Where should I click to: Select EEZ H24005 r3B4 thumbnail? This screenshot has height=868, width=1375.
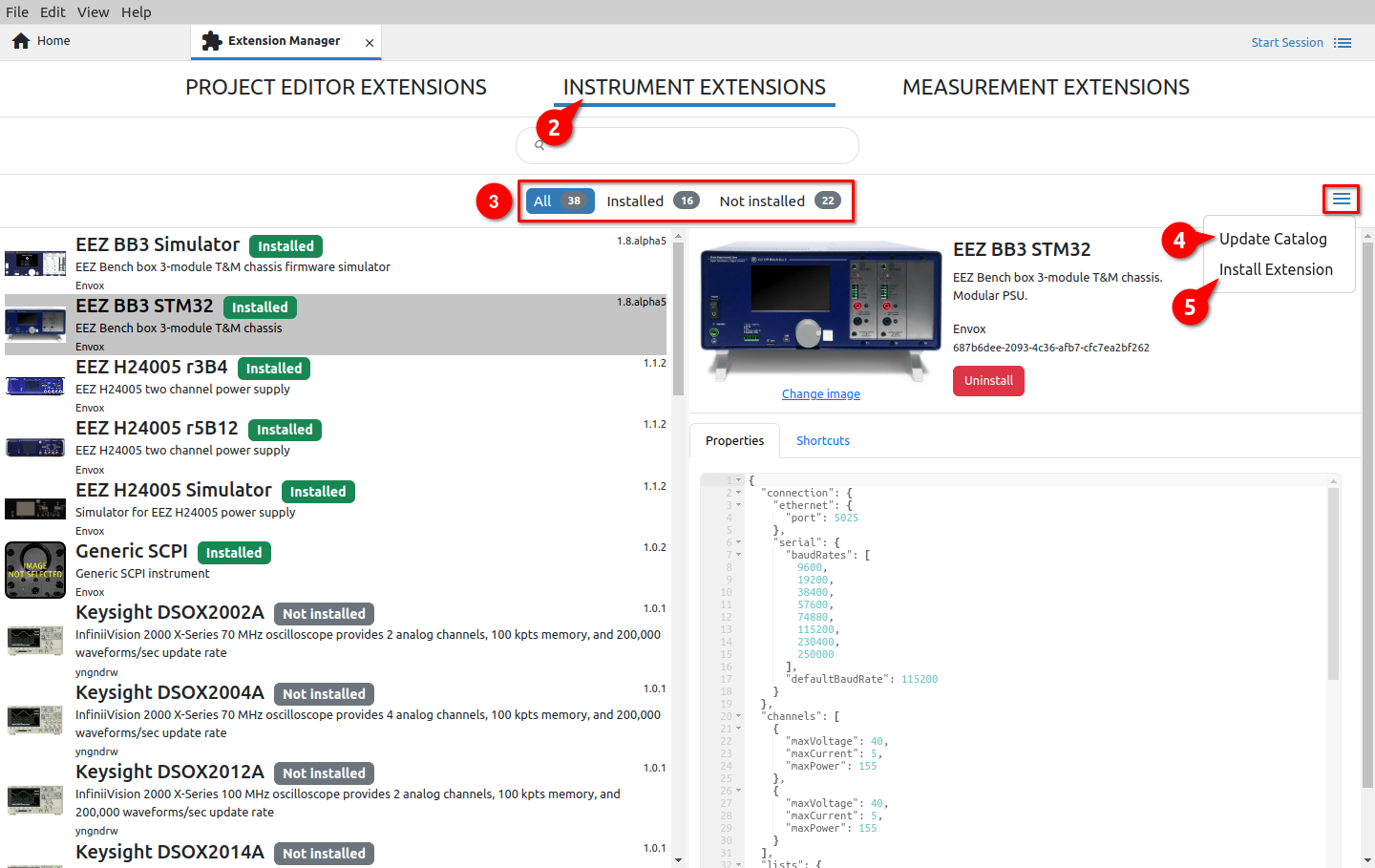coord(35,386)
